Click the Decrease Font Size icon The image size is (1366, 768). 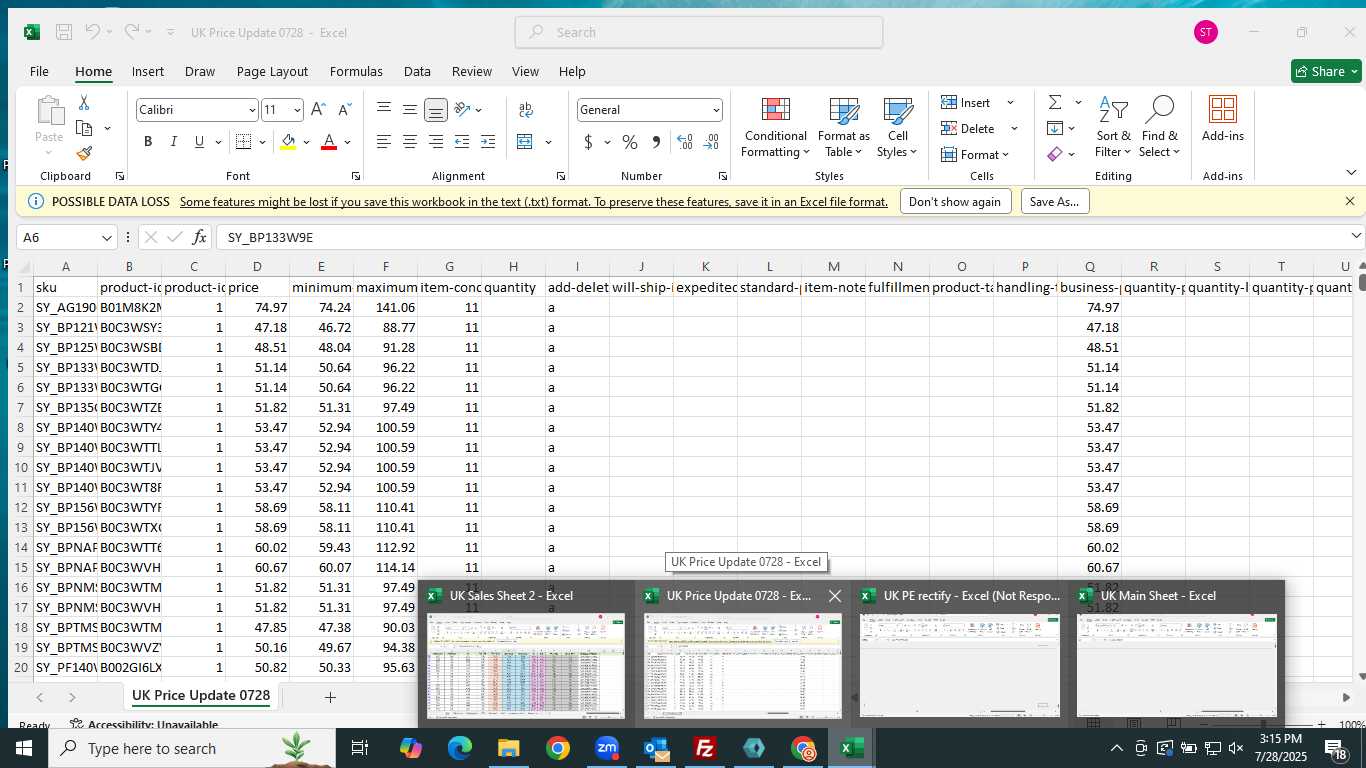coord(344,110)
